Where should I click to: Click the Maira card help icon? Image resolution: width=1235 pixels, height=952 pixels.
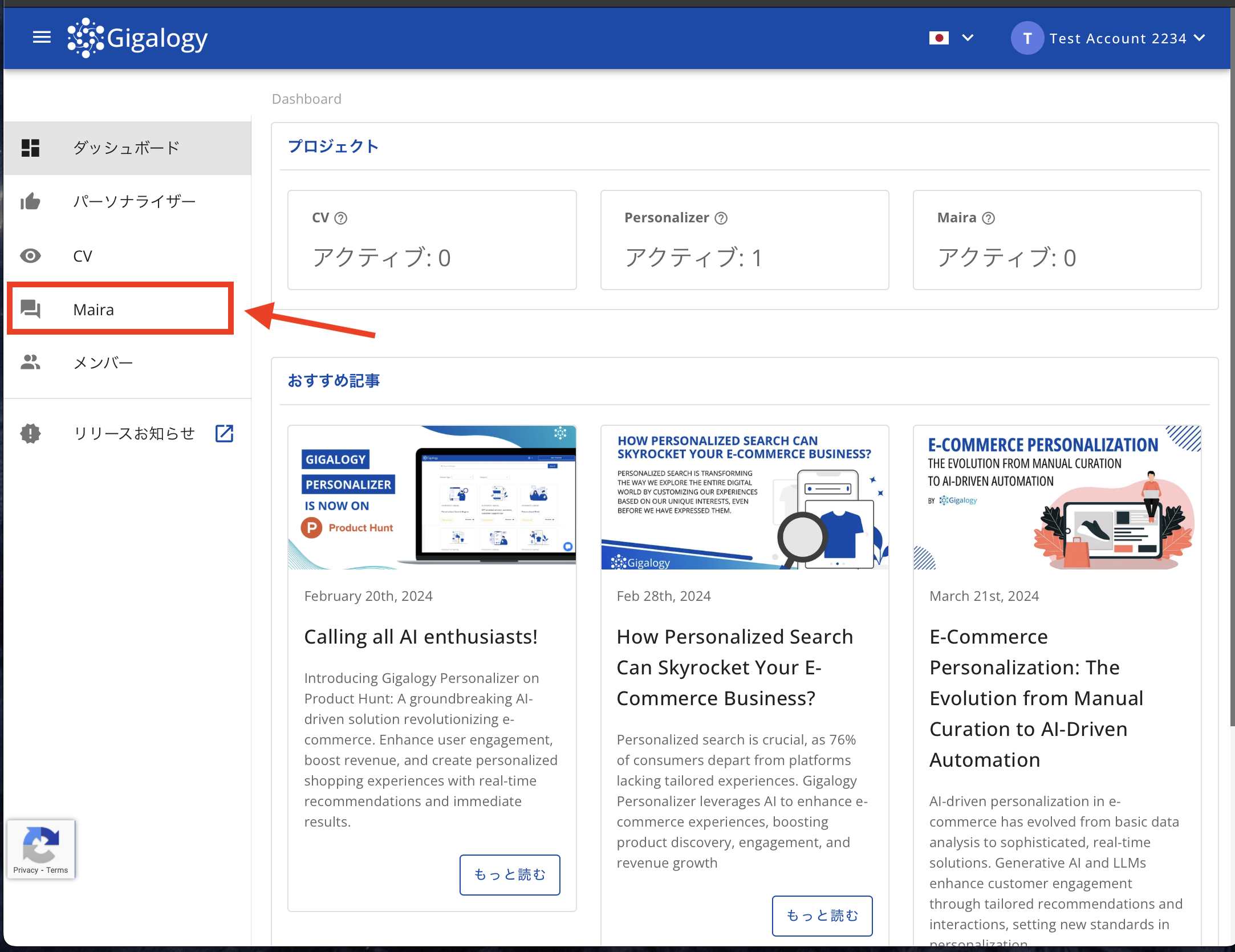tap(989, 218)
